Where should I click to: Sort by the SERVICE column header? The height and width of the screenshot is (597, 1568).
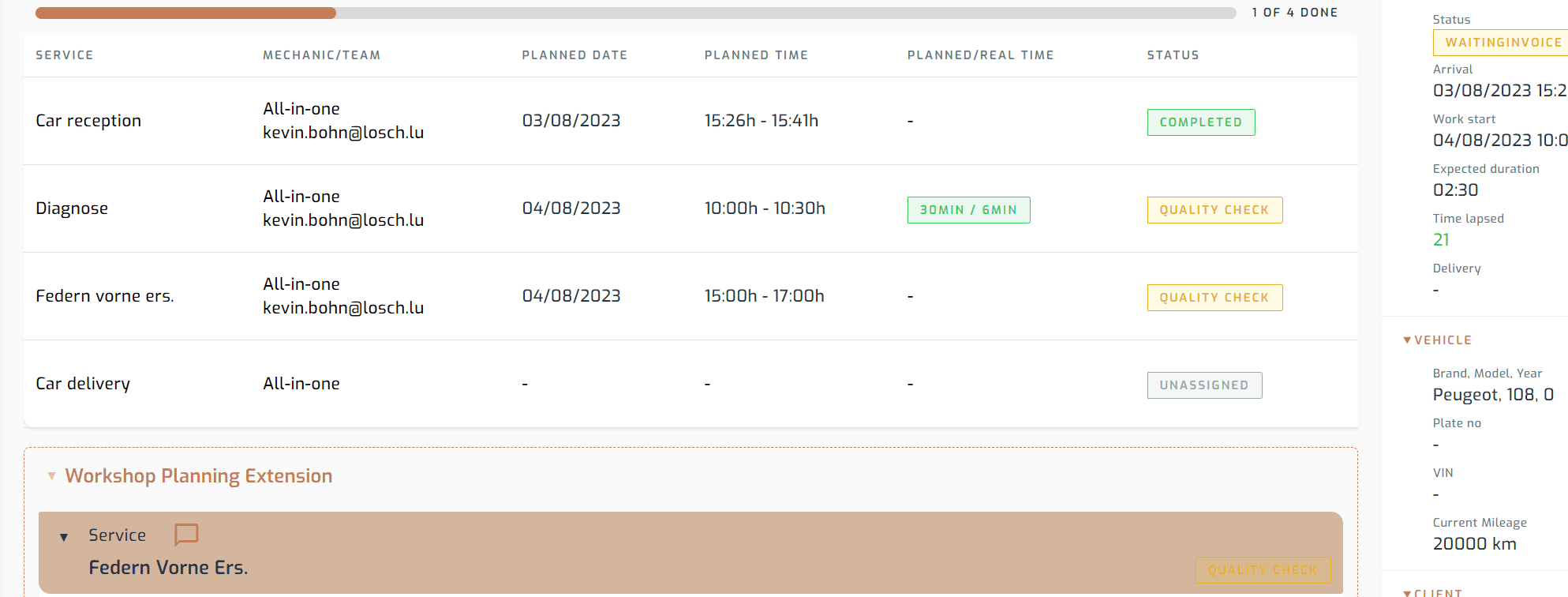click(65, 55)
